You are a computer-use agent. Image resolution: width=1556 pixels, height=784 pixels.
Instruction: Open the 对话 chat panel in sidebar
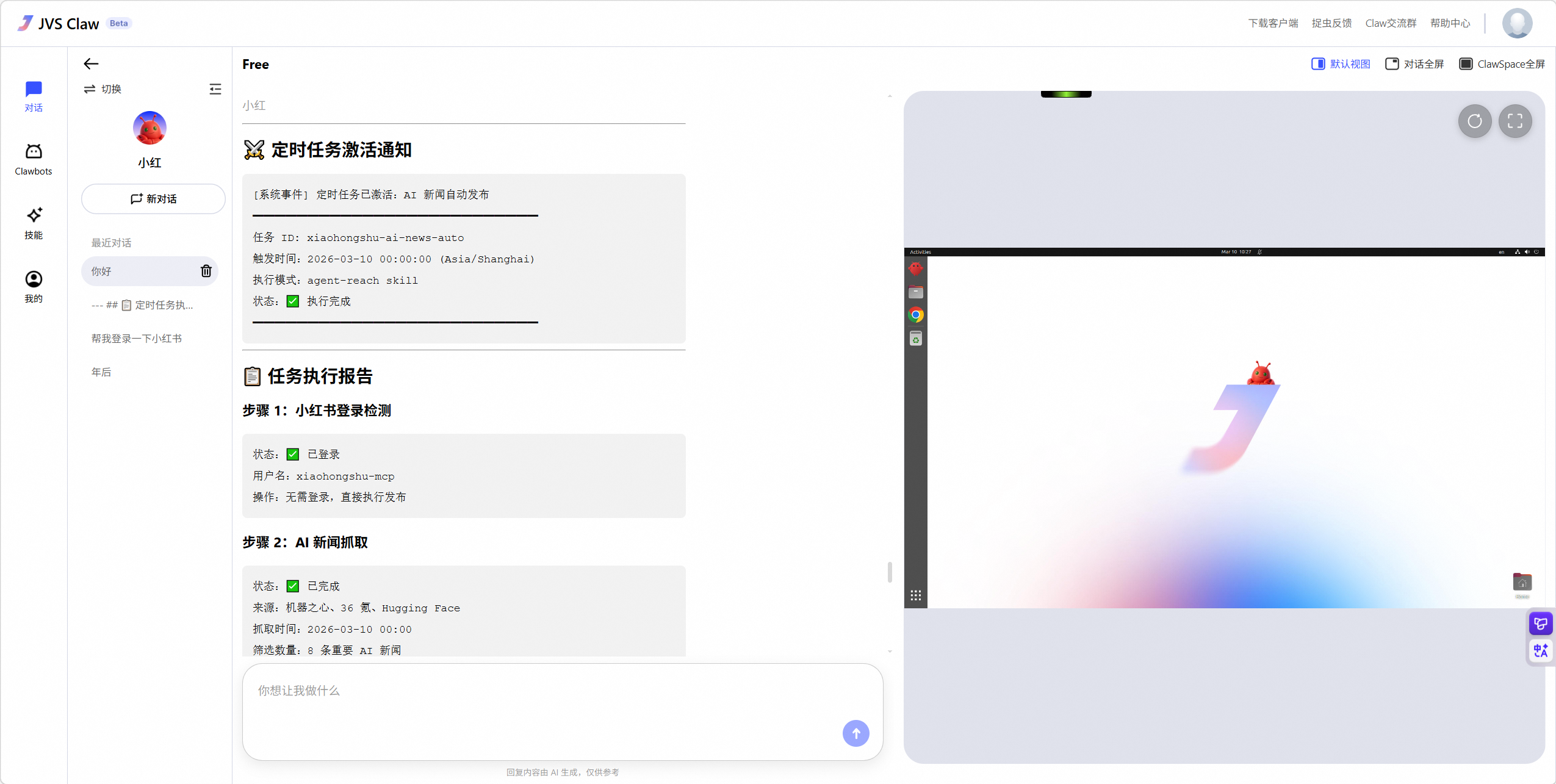34,95
